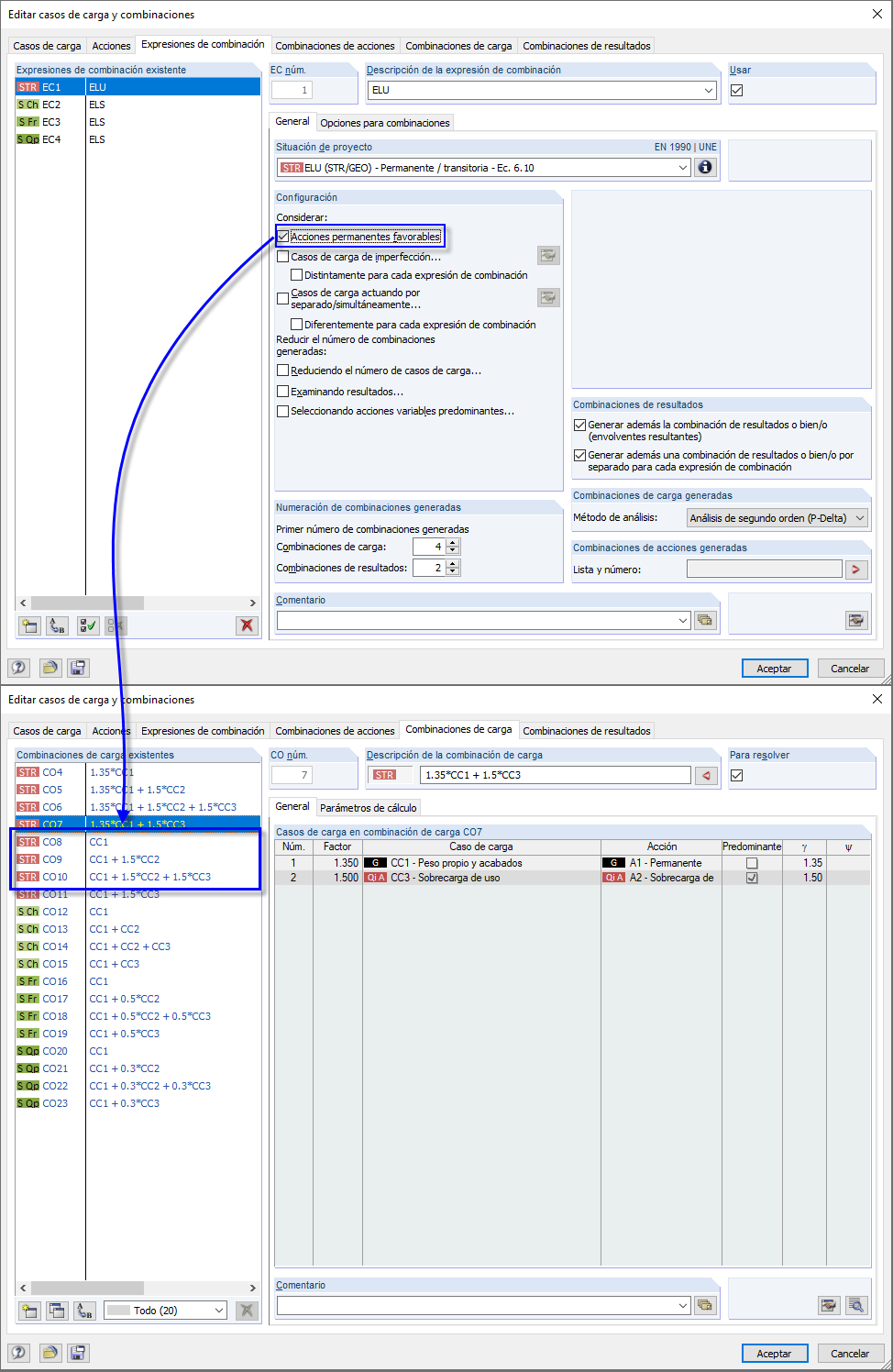The width and height of the screenshot is (893, 1372).
Task: Click Cancelar in upper window
Action: 850,669
